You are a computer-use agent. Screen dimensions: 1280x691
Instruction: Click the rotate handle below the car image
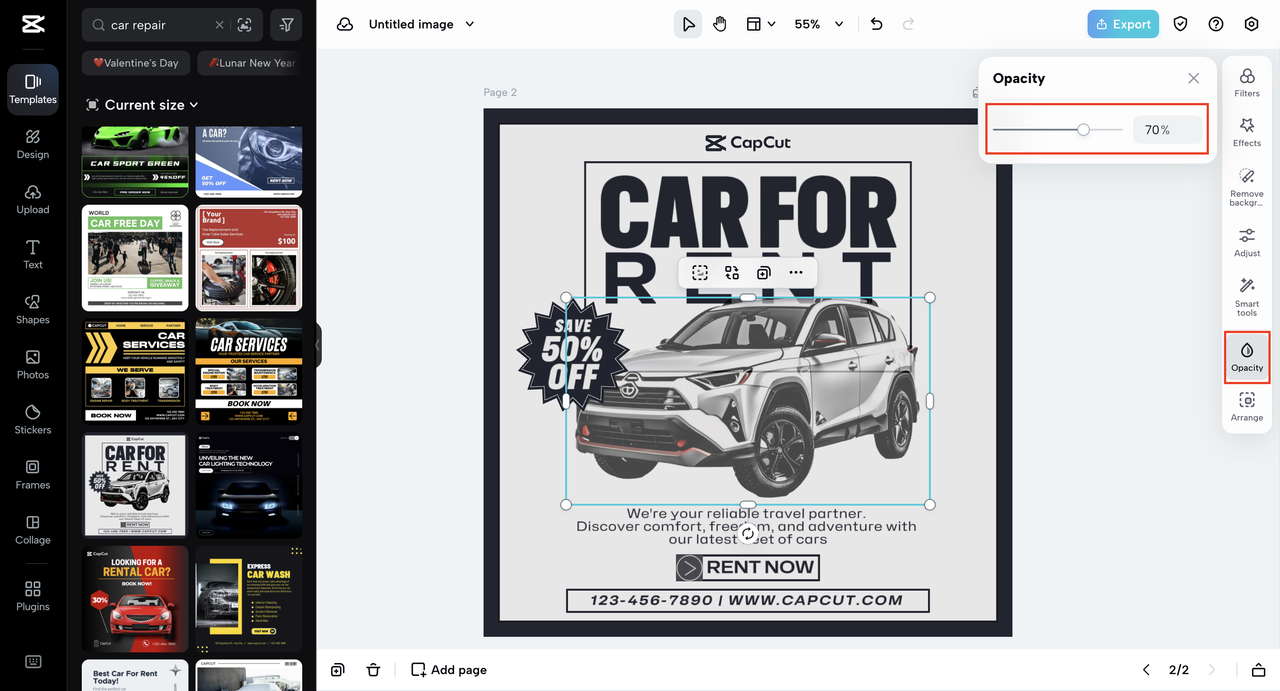748,534
